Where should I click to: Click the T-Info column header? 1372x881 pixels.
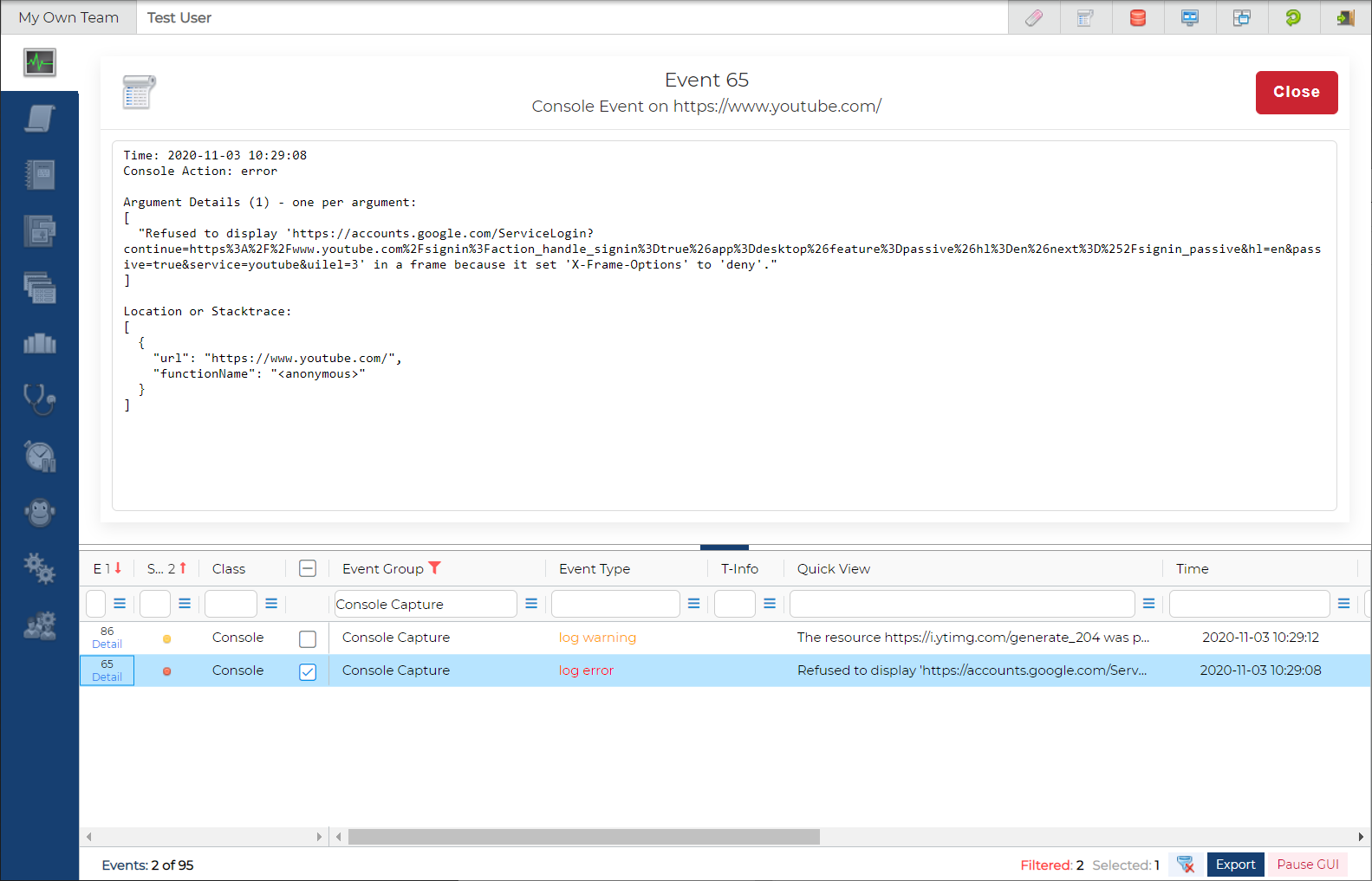[739, 568]
